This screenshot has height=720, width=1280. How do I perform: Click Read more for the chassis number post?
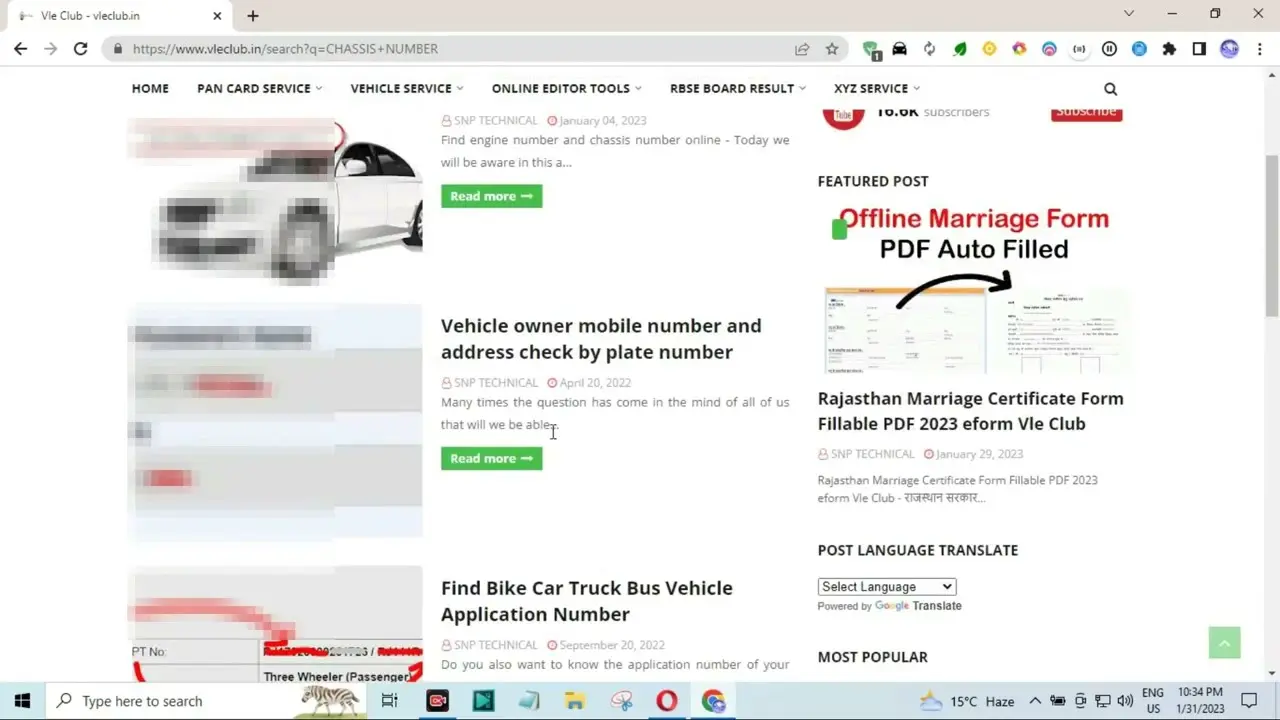point(491,196)
